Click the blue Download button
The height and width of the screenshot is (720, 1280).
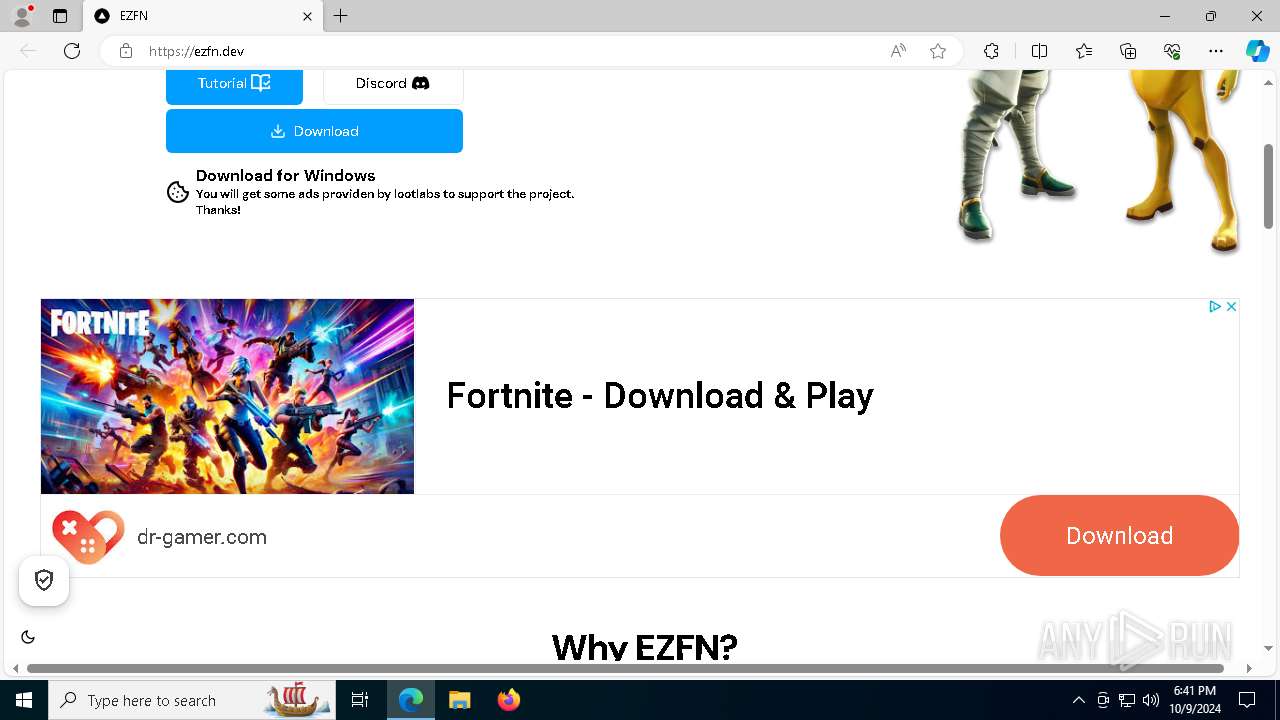click(314, 131)
